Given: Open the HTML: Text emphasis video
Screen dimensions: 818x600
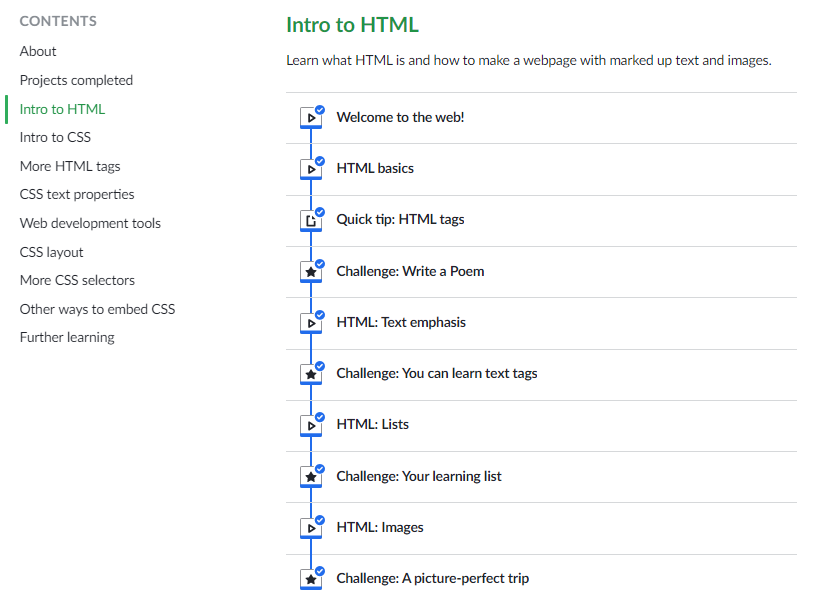Looking at the screenshot, I should tap(401, 322).
